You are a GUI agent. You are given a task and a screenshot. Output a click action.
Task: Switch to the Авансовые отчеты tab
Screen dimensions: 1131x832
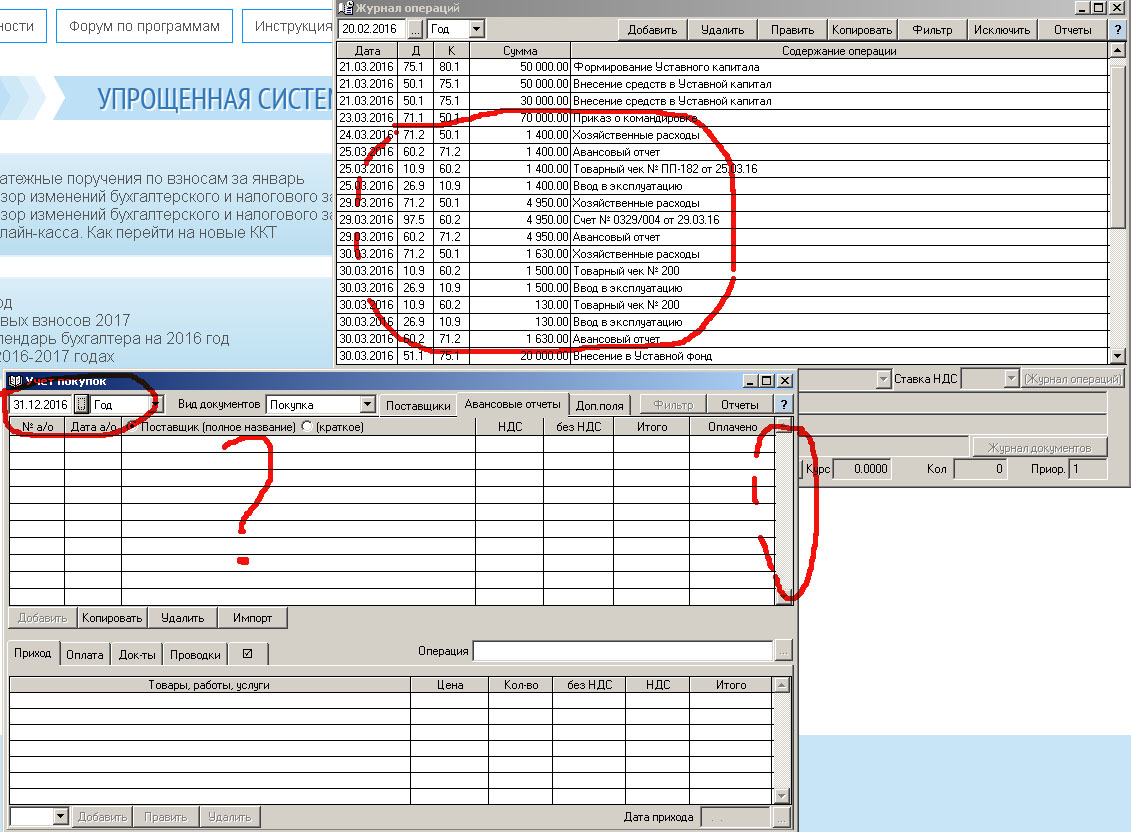click(512, 405)
